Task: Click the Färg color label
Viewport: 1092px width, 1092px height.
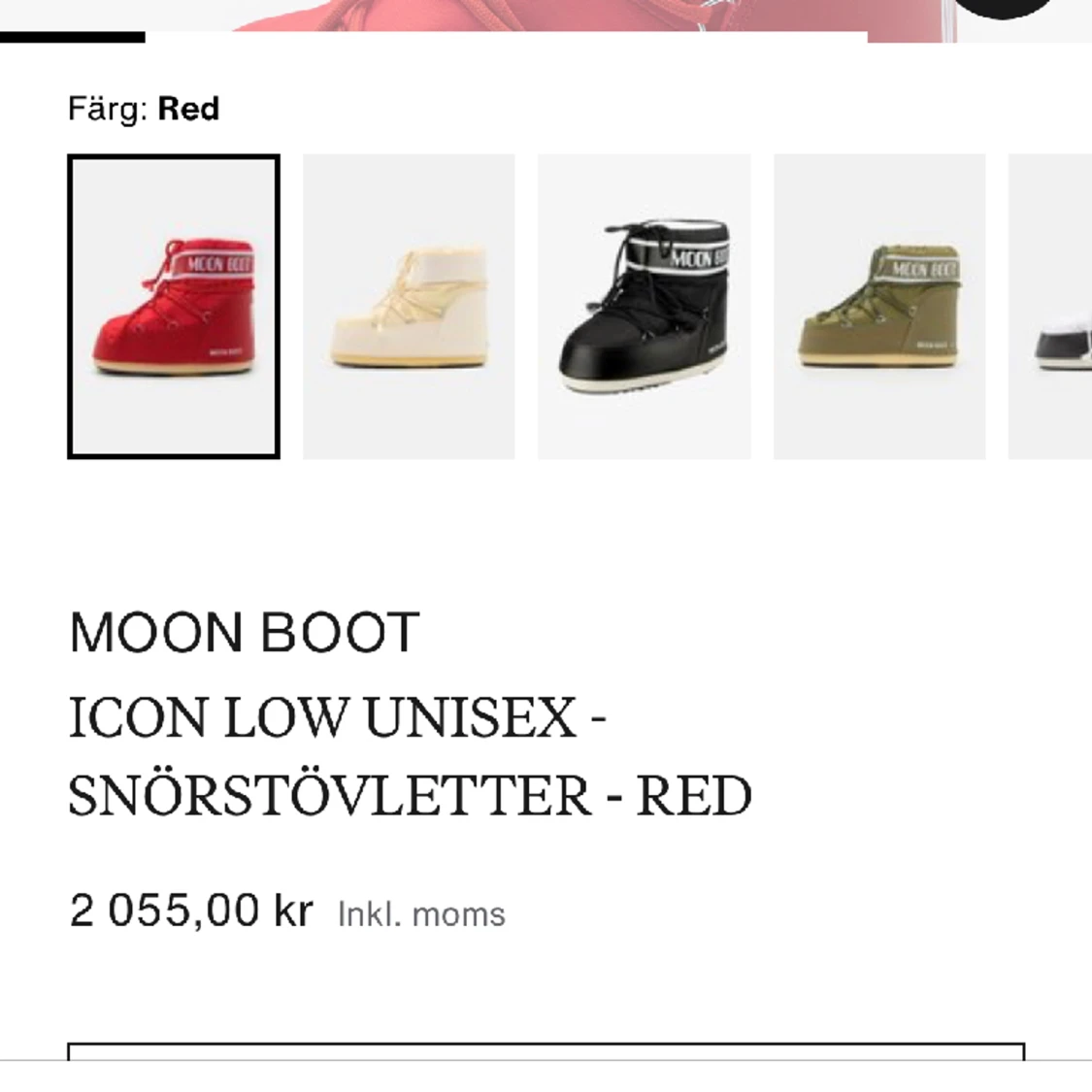Action: point(107,109)
